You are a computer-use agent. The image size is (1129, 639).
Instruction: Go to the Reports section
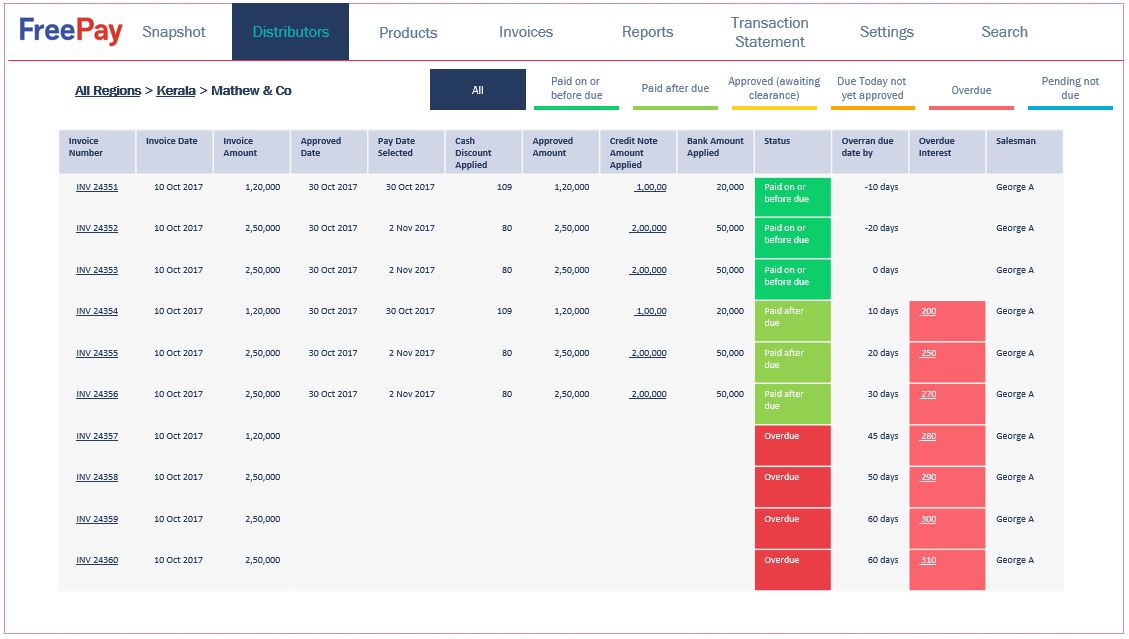click(x=647, y=31)
